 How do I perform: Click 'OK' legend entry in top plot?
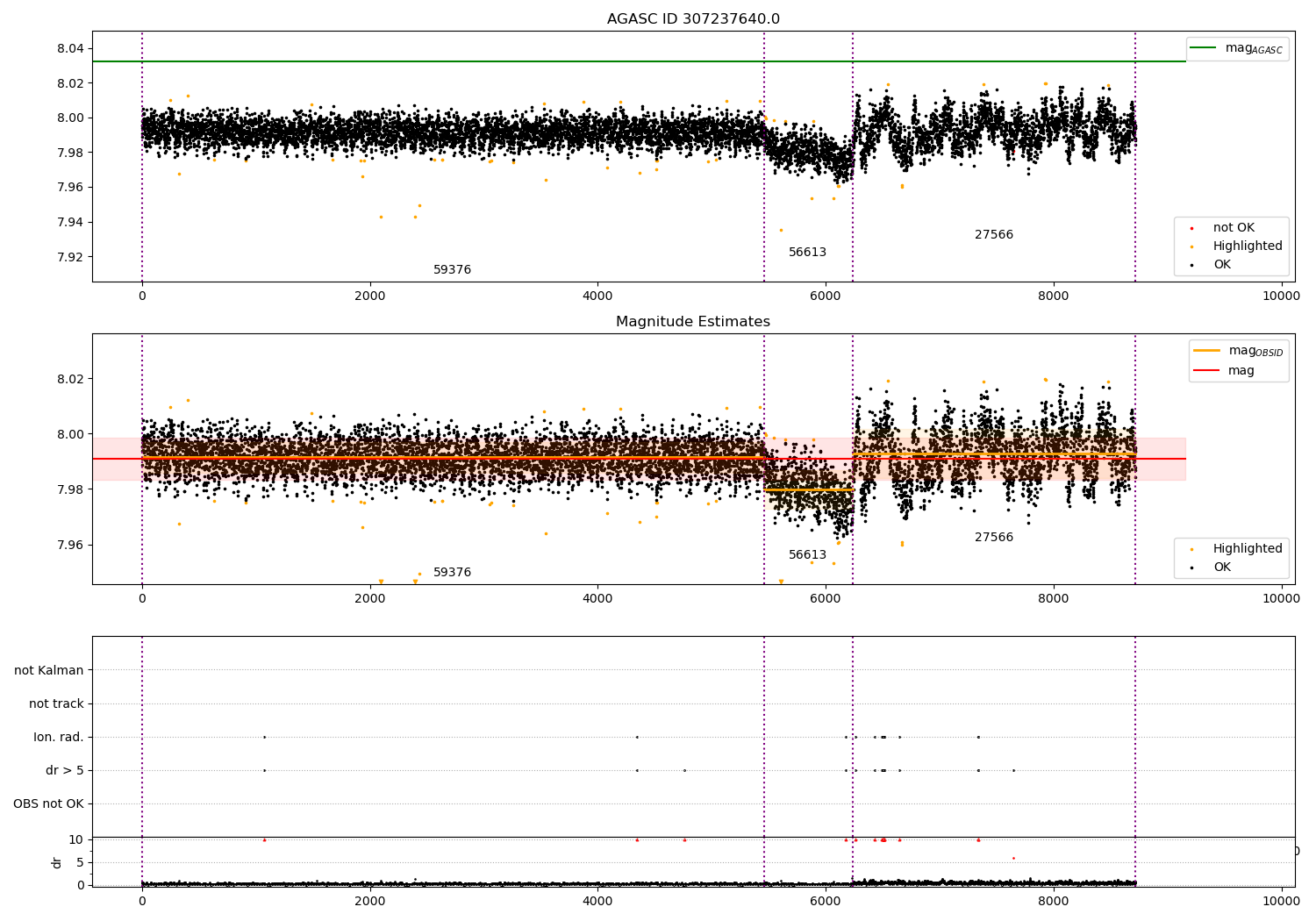[x=1221, y=265]
